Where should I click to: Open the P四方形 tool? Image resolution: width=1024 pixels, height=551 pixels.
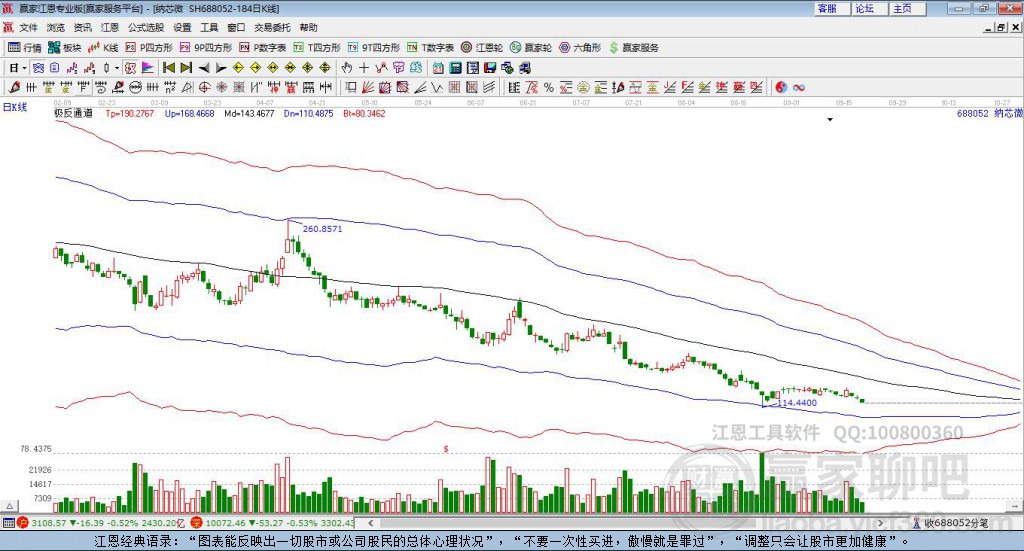tap(149, 48)
